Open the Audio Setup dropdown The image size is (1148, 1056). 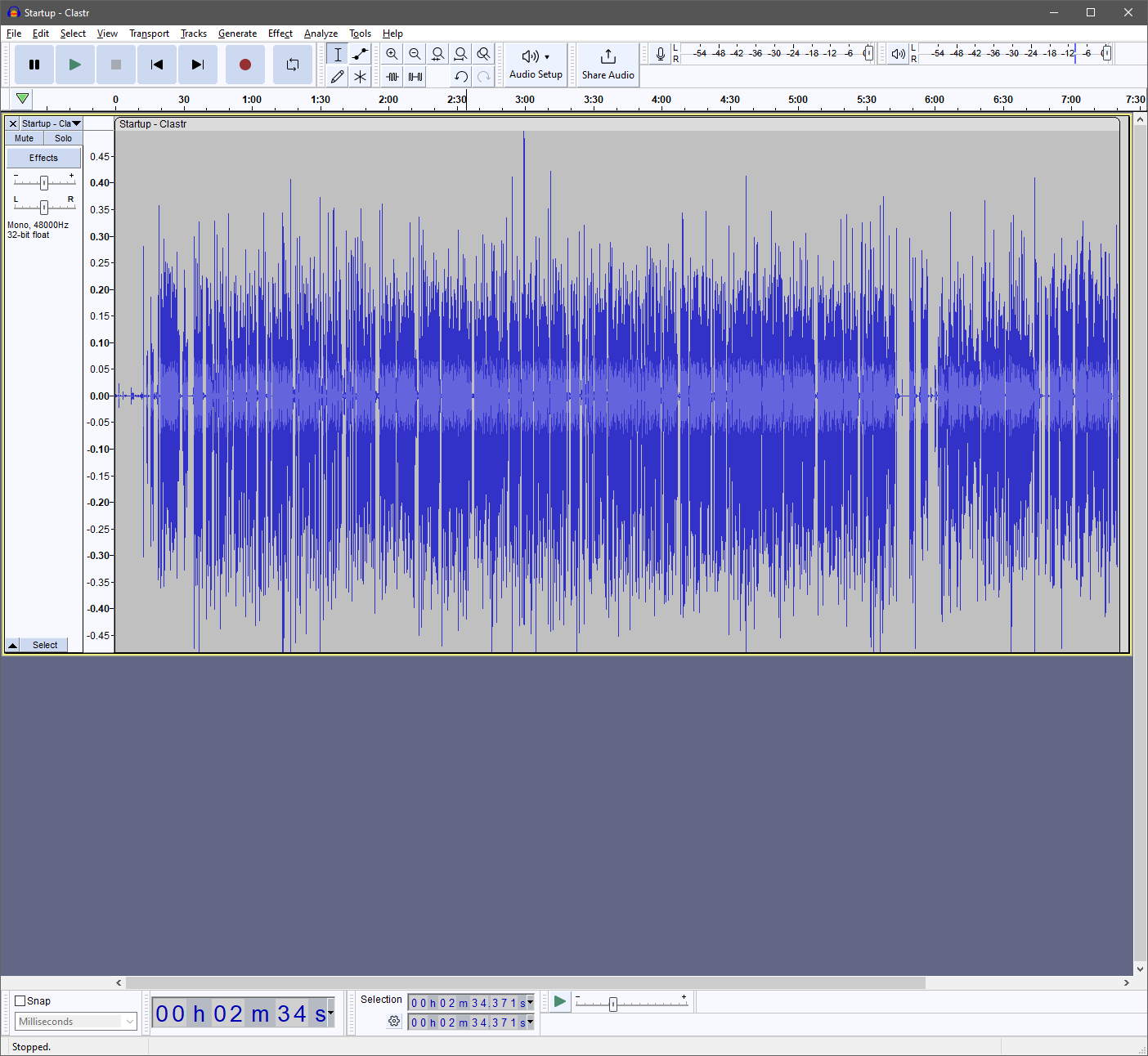pos(536,65)
